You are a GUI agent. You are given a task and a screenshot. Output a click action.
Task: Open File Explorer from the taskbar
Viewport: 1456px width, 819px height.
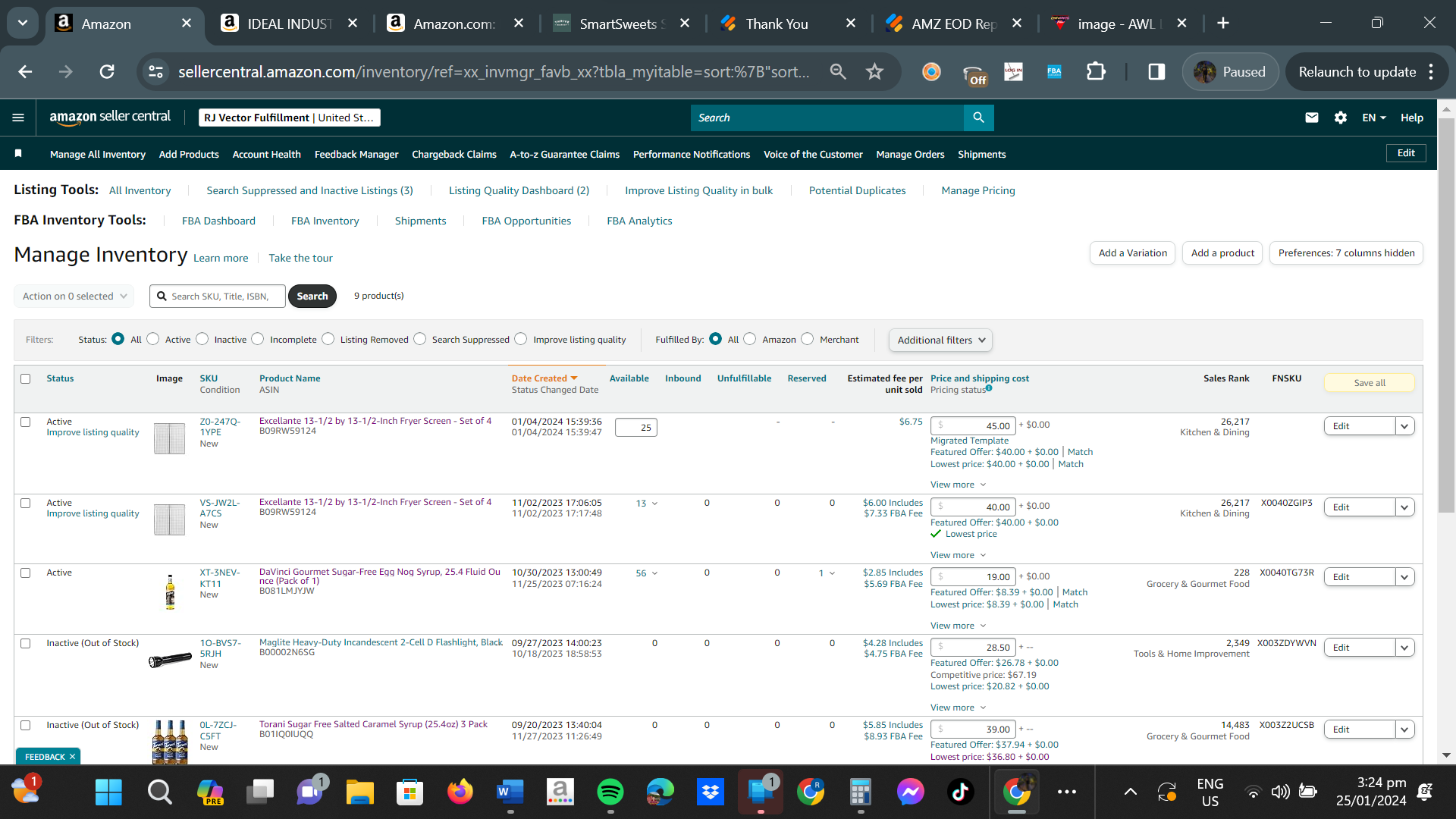point(360,792)
